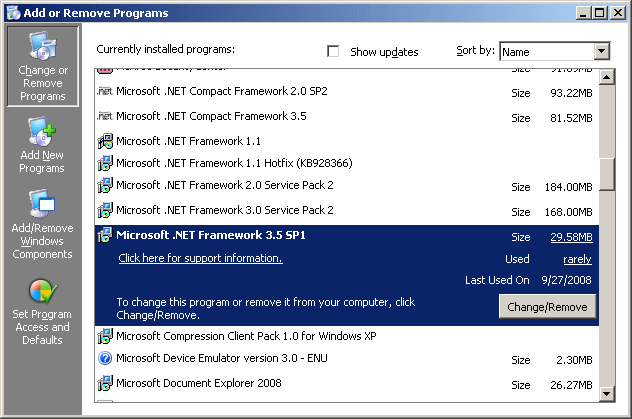Click the scrollbar up arrow
Image resolution: width=632 pixels, height=419 pixels.
[x=607, y=77]
